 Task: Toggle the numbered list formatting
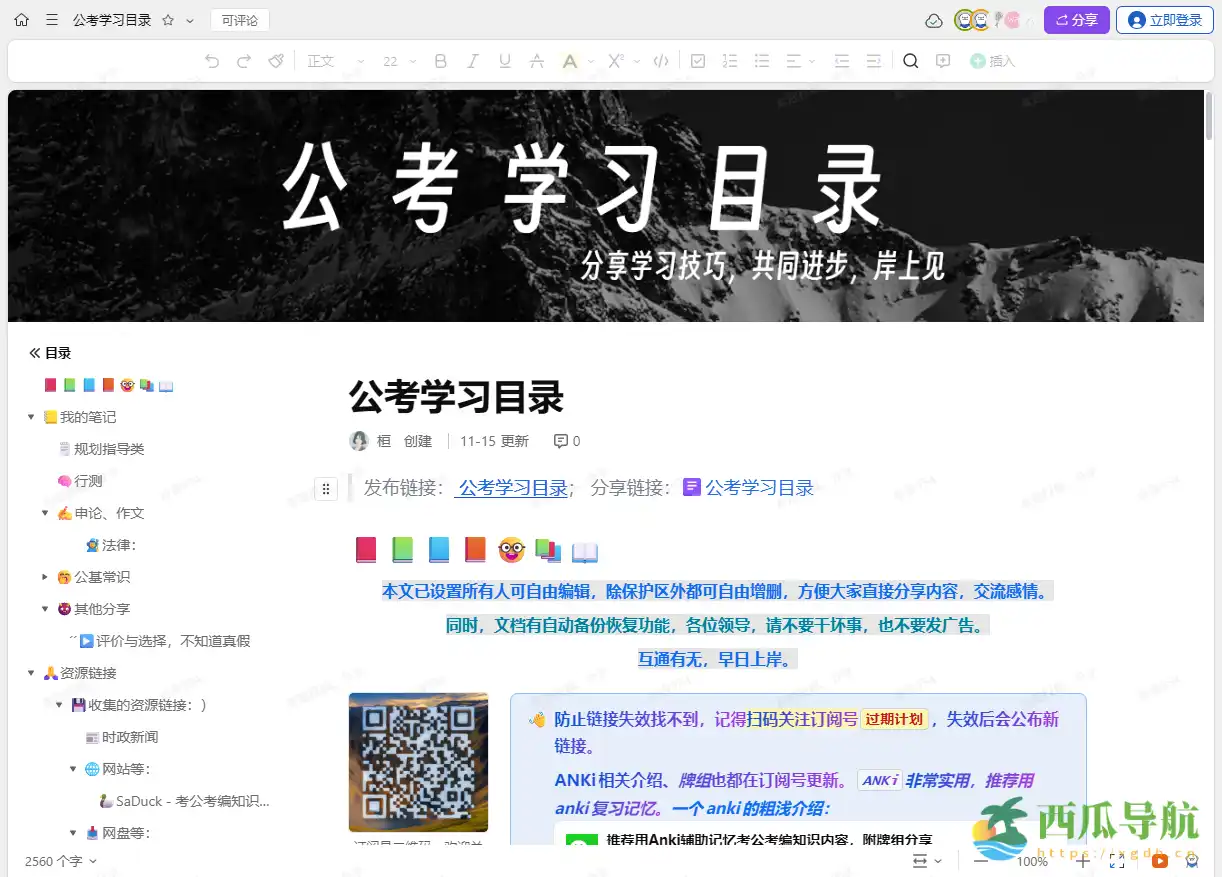click(729, 60)
